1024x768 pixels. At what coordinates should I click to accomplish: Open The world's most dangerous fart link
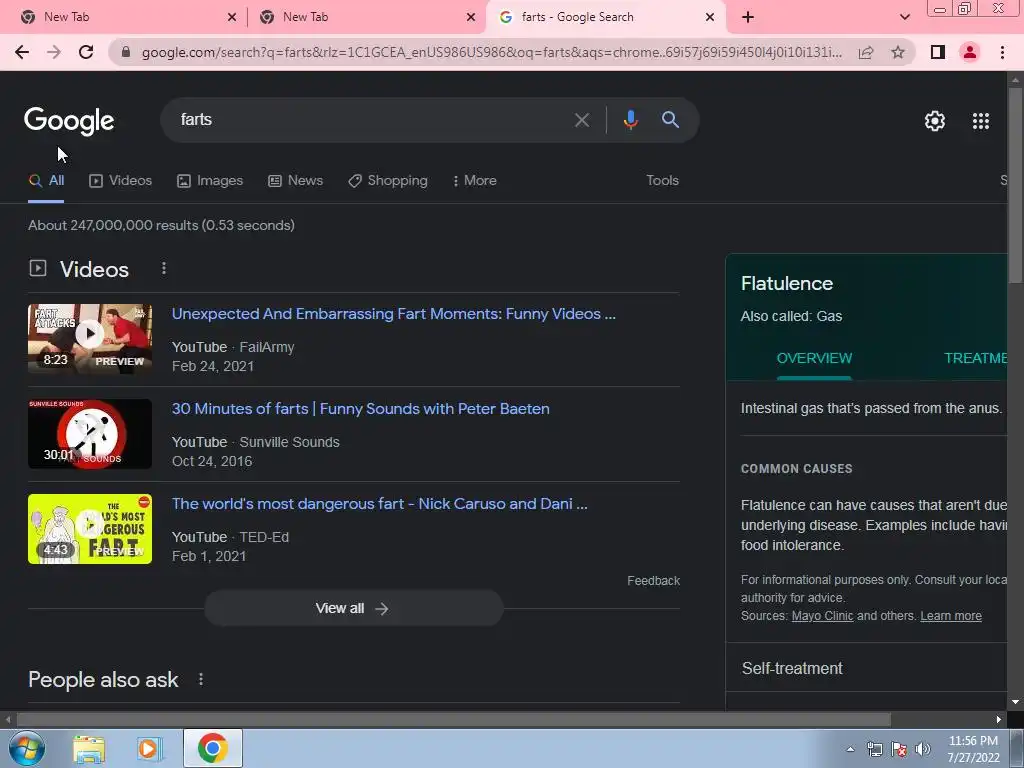click(x=379, y=504)
